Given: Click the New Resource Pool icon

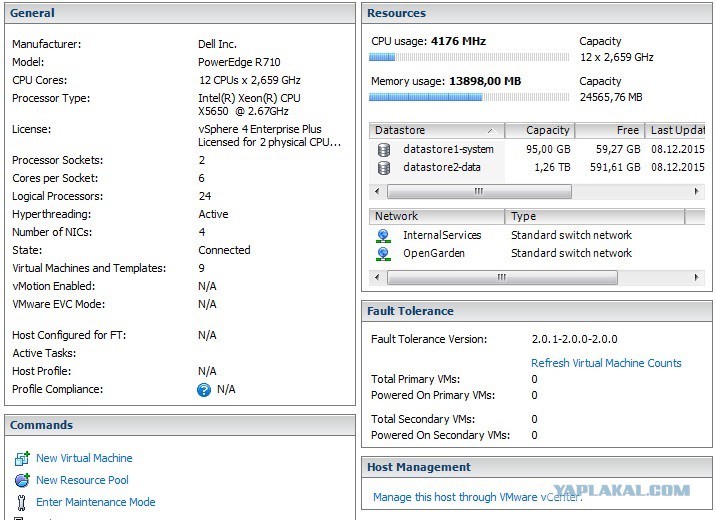Looking at the screenshot, I should [22, 480].
